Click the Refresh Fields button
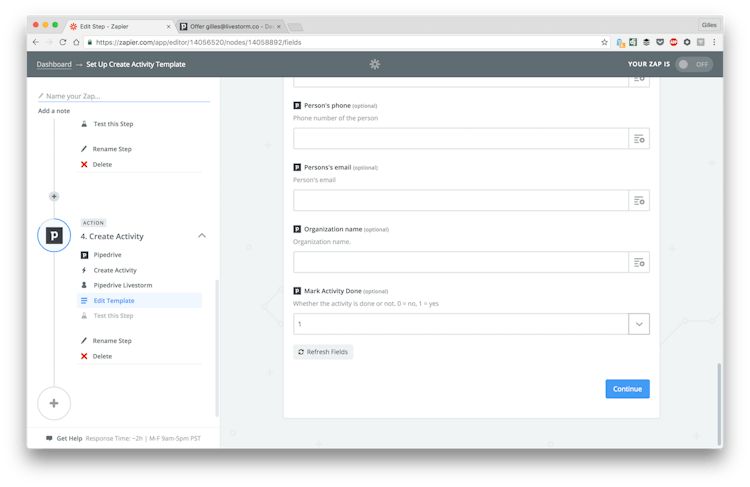The width and height of the screenshot is (750, 487). 323,352
